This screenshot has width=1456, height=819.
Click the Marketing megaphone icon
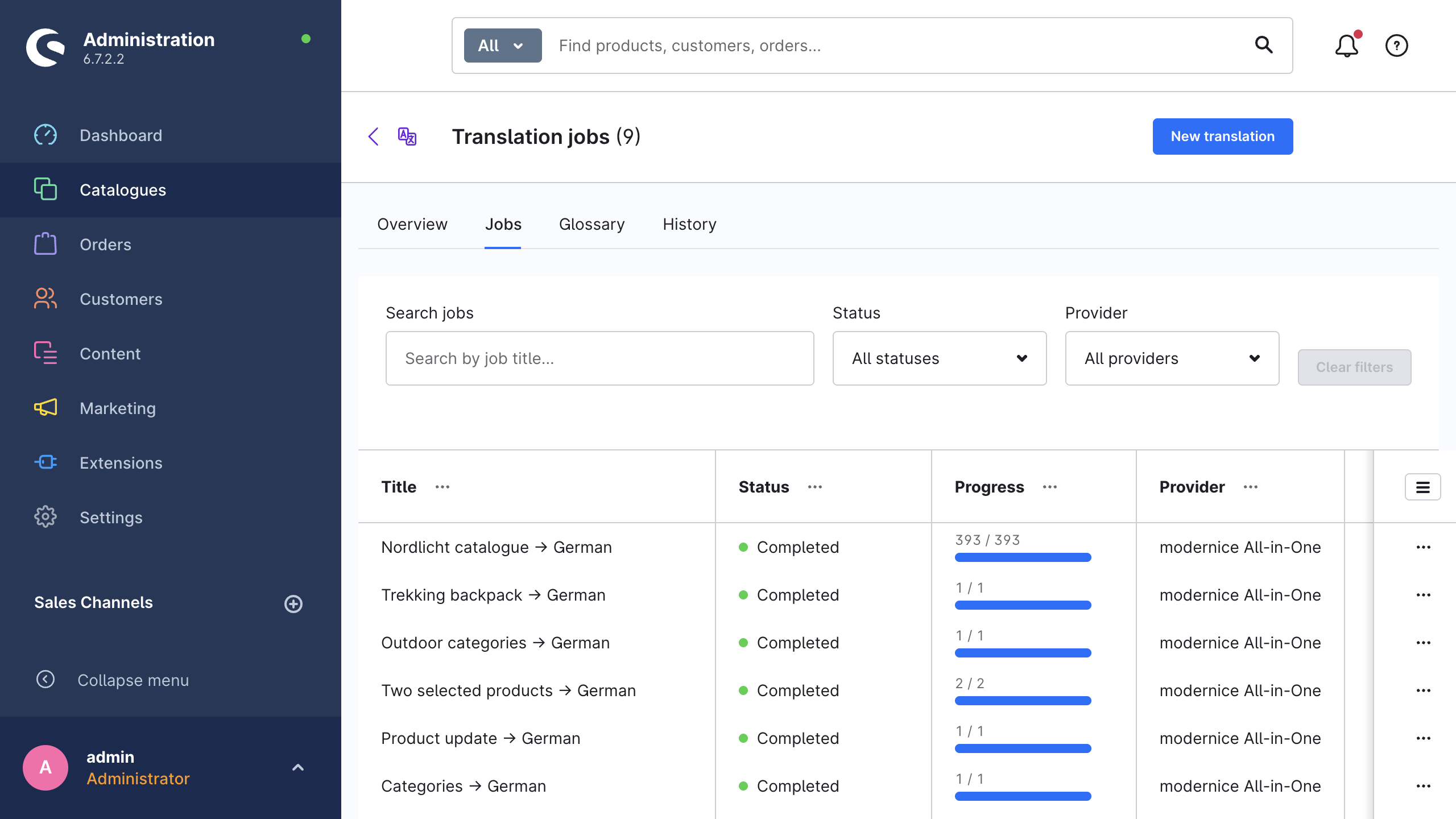coord(45,408)
